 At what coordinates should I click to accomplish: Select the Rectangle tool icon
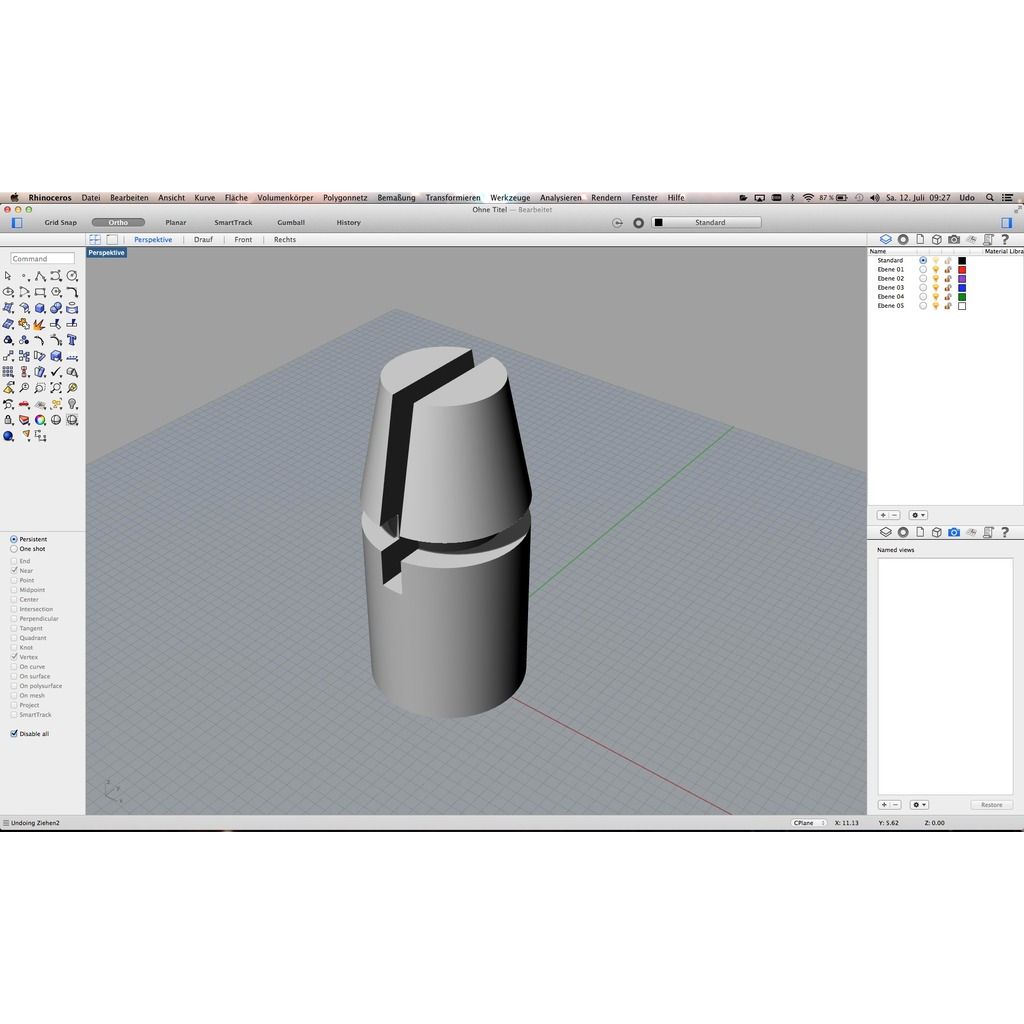pos(40,292)
